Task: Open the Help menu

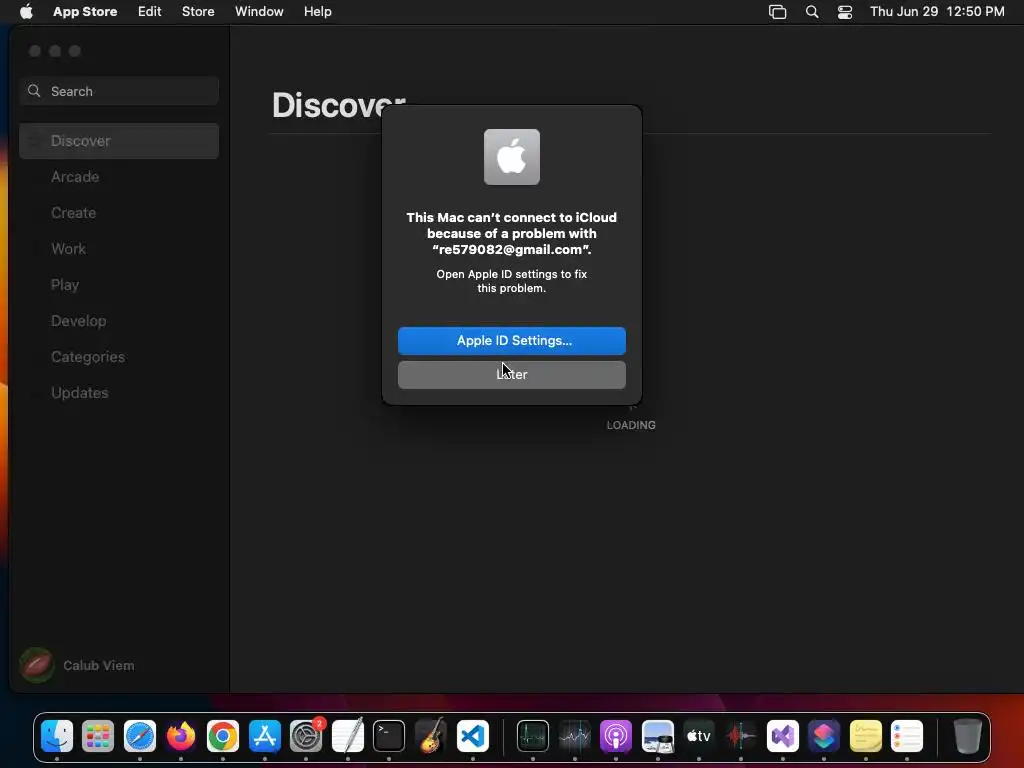Action: [317, 11]
